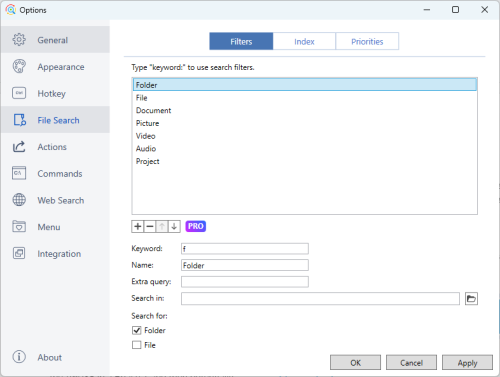Click the purple PRO badge
500x377 pixels.
[x=196, y=226]
